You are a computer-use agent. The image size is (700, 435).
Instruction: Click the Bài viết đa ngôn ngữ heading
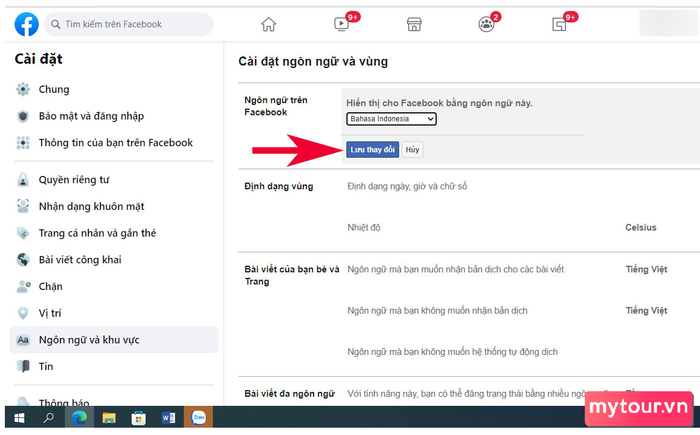click(x=290, y=393)
